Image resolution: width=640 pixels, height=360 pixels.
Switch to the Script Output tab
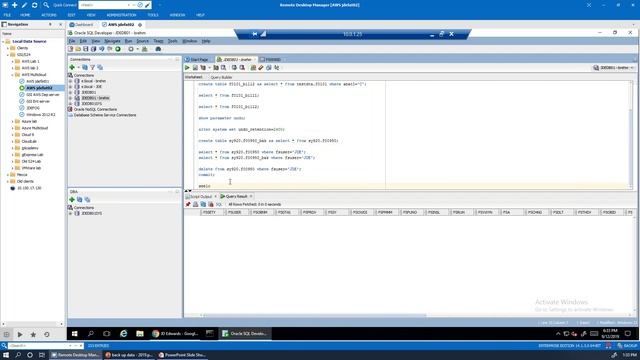pos(200,196)
